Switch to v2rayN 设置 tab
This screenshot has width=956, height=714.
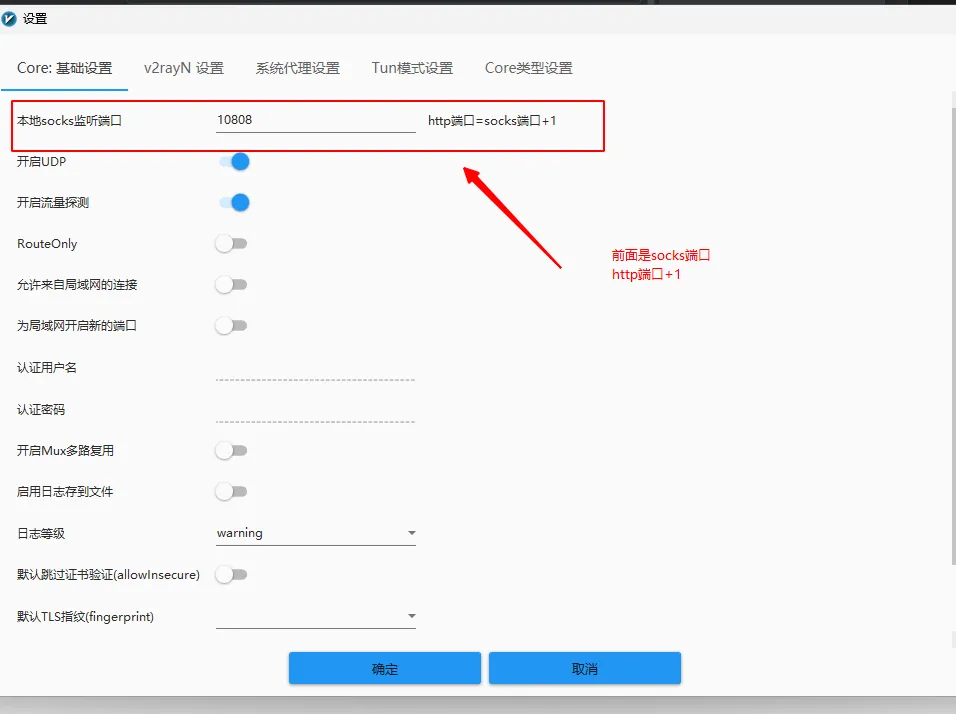tap(184, 68)
